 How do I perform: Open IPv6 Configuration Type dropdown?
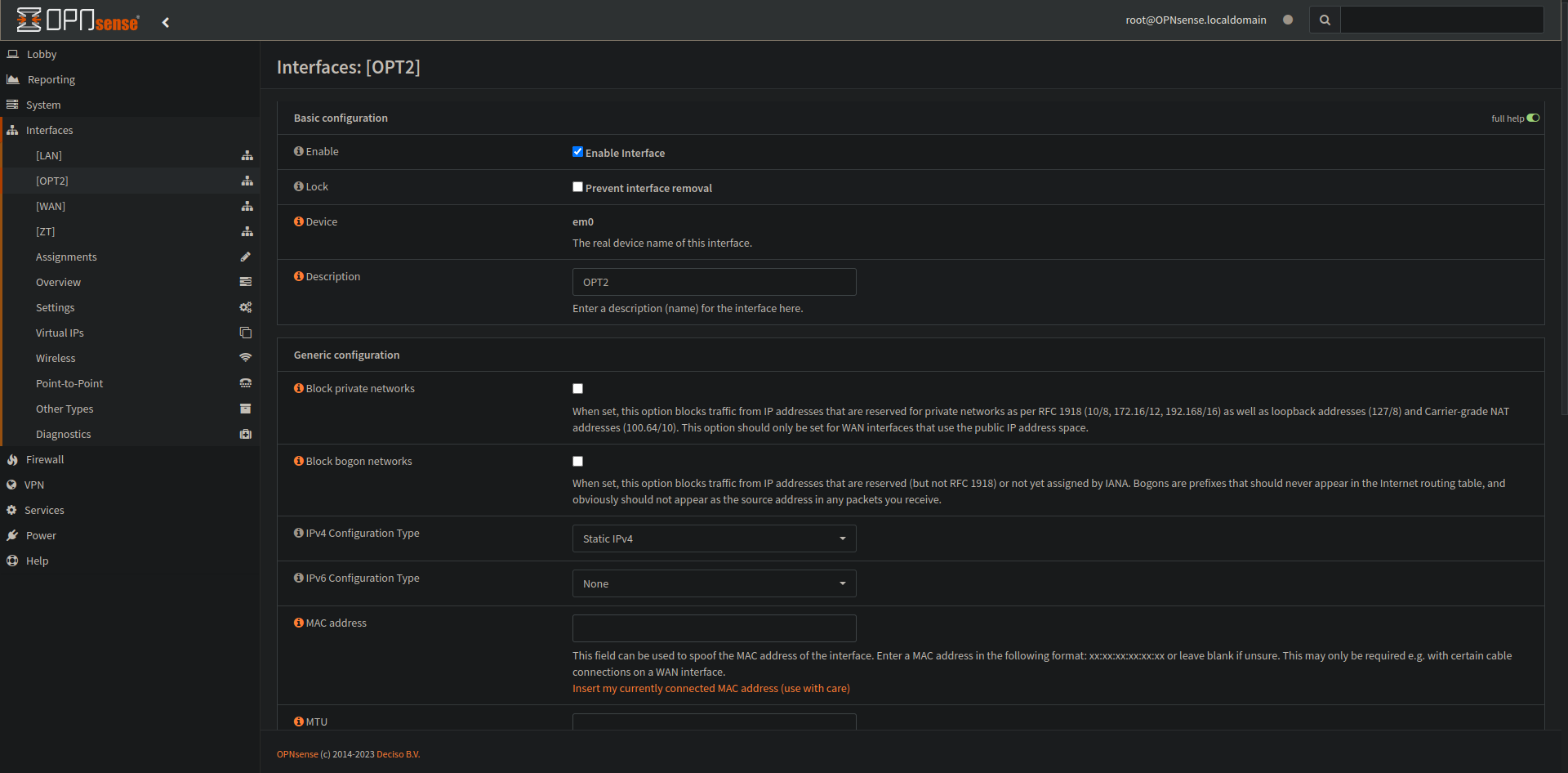(714, 583)
